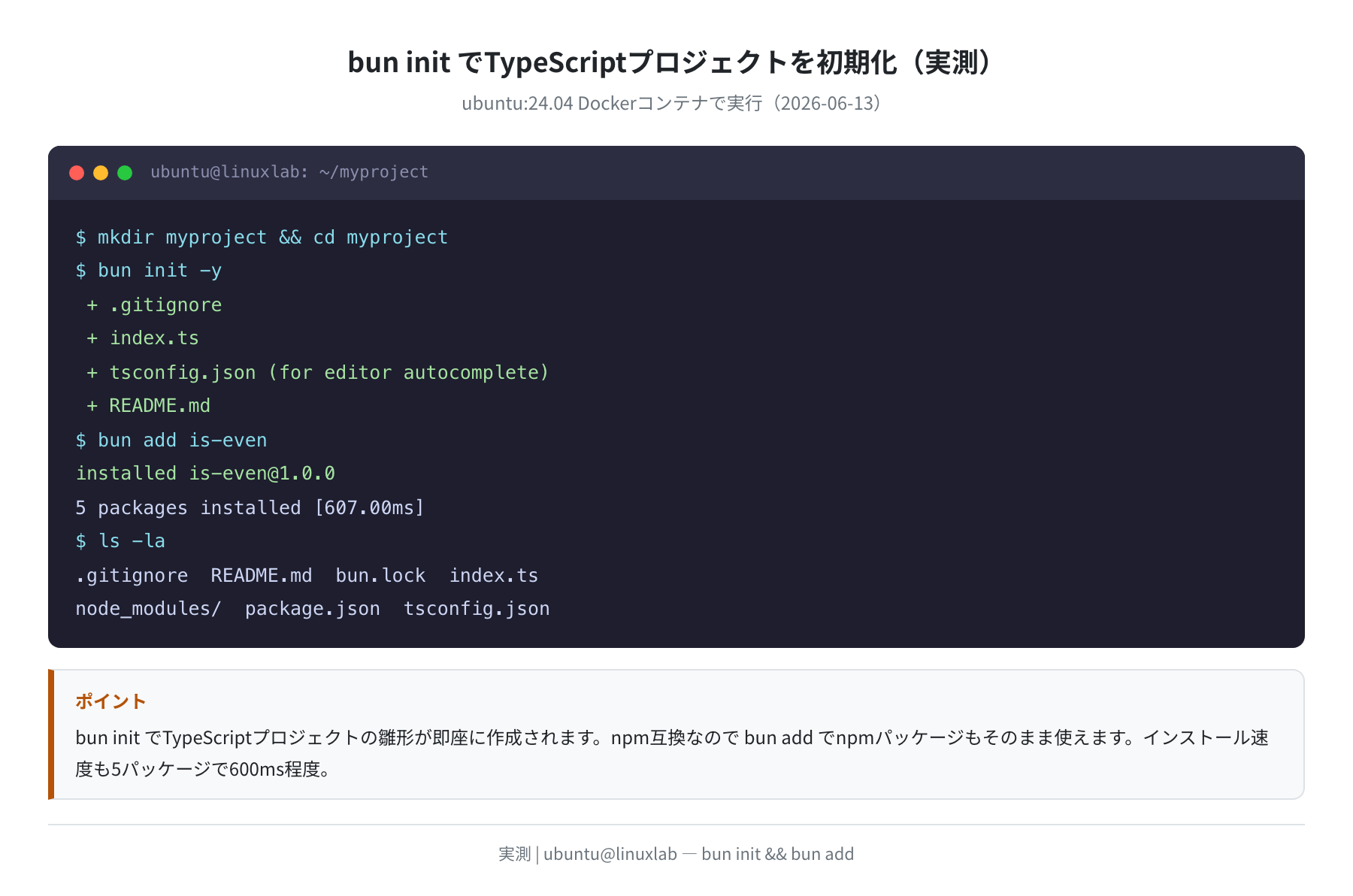Click the '+ index.ts' output line
Screen dimensions: 1353x896
click(x=143, y=338)
